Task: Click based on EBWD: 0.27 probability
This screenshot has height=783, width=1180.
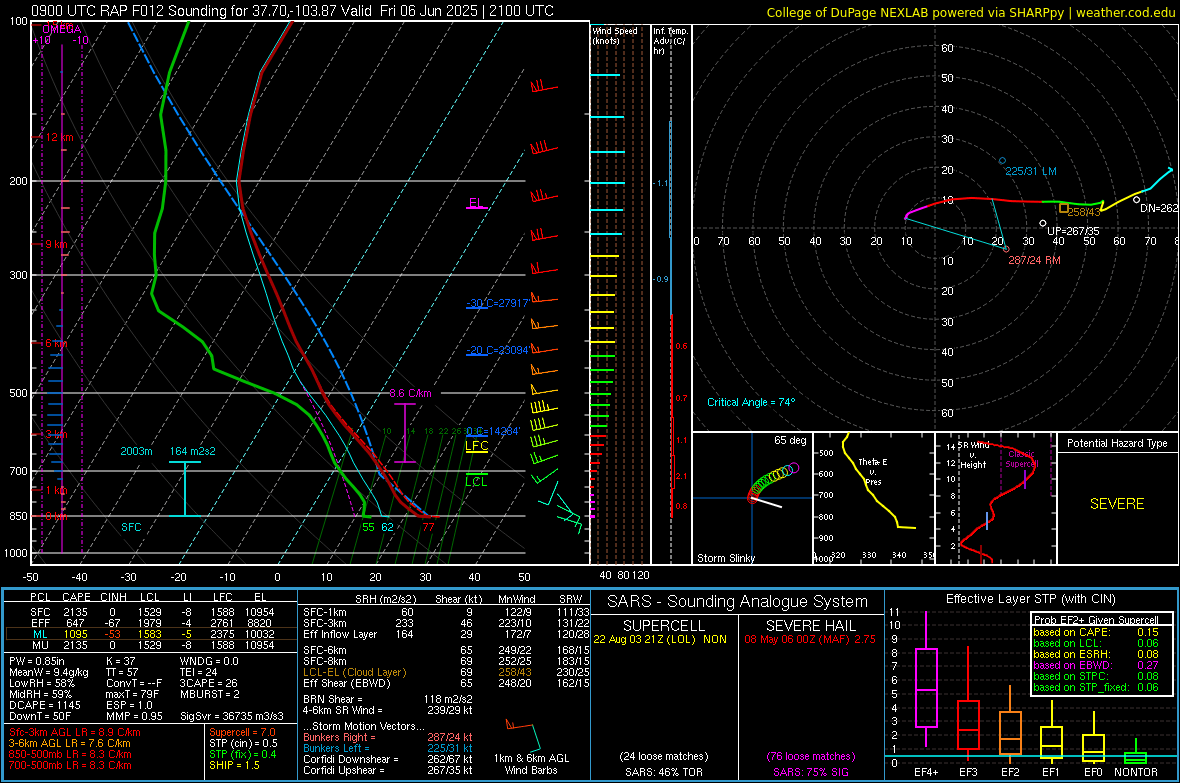Action: tap(1096, 665)
